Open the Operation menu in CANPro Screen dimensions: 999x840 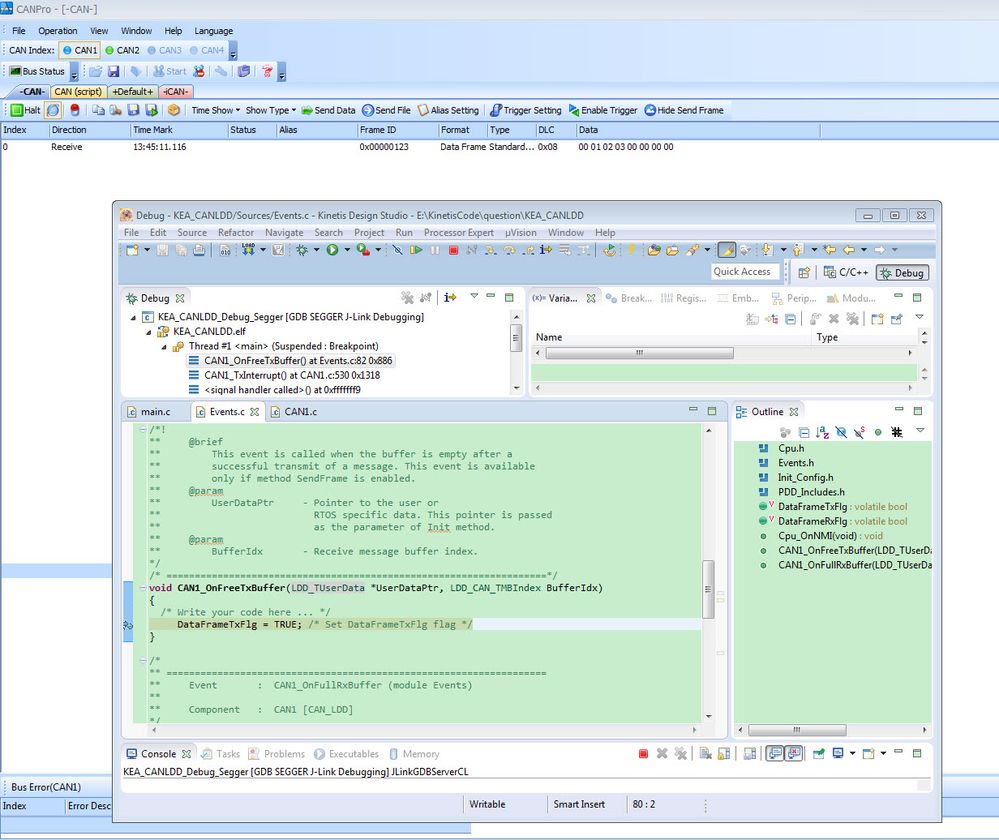click(x=57, y=31)
